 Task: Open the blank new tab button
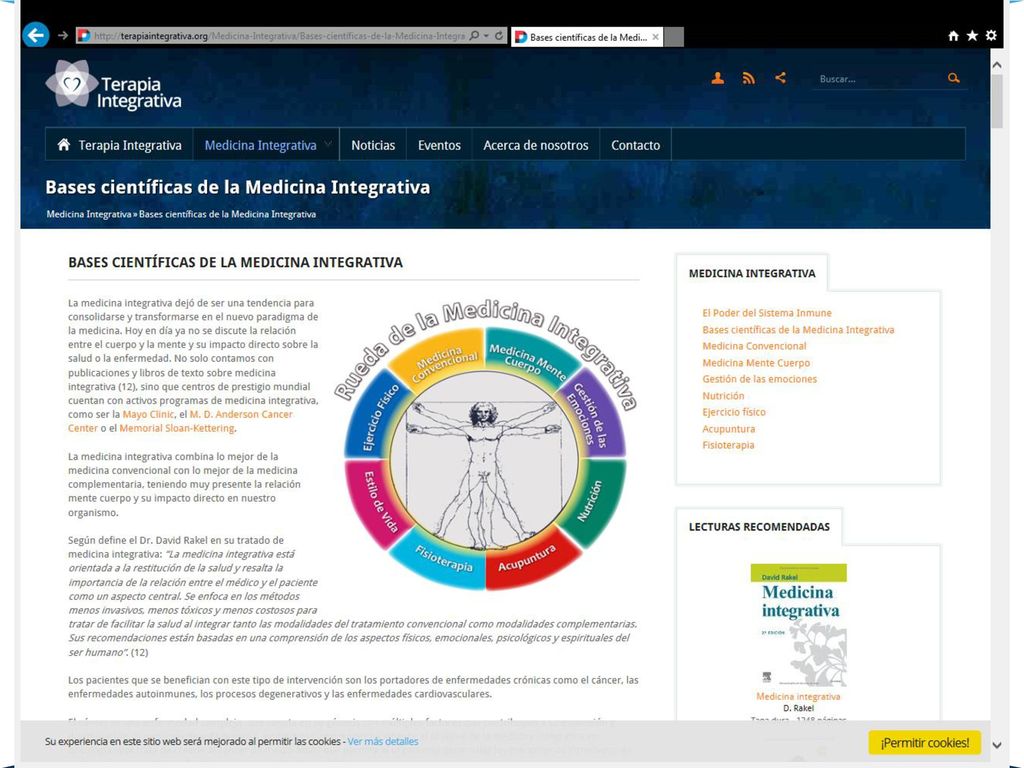point(673,37)
